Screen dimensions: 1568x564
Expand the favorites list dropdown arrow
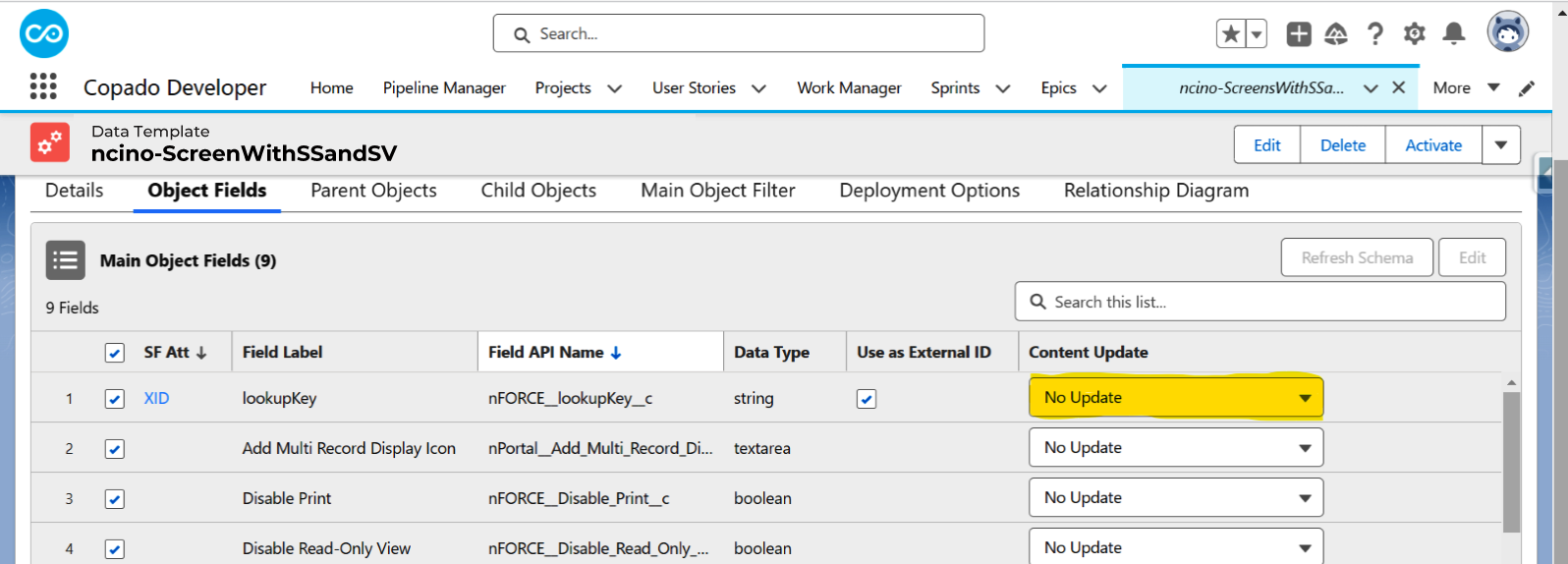[x=1256, y=34]
